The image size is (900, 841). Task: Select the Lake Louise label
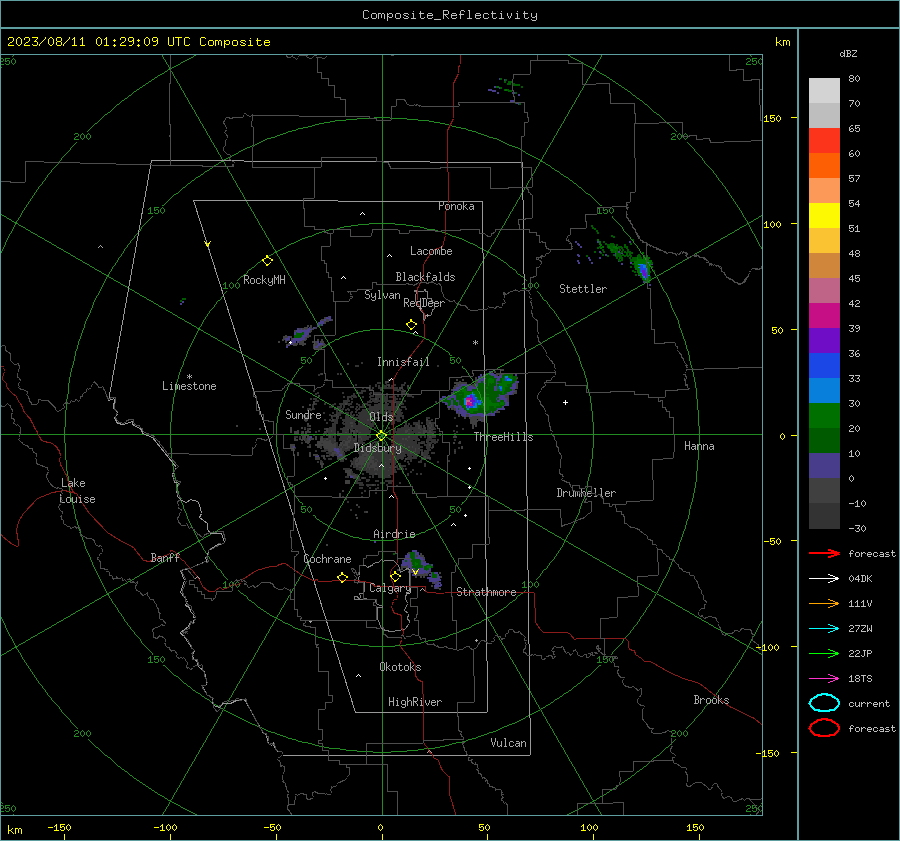(77, 491)
